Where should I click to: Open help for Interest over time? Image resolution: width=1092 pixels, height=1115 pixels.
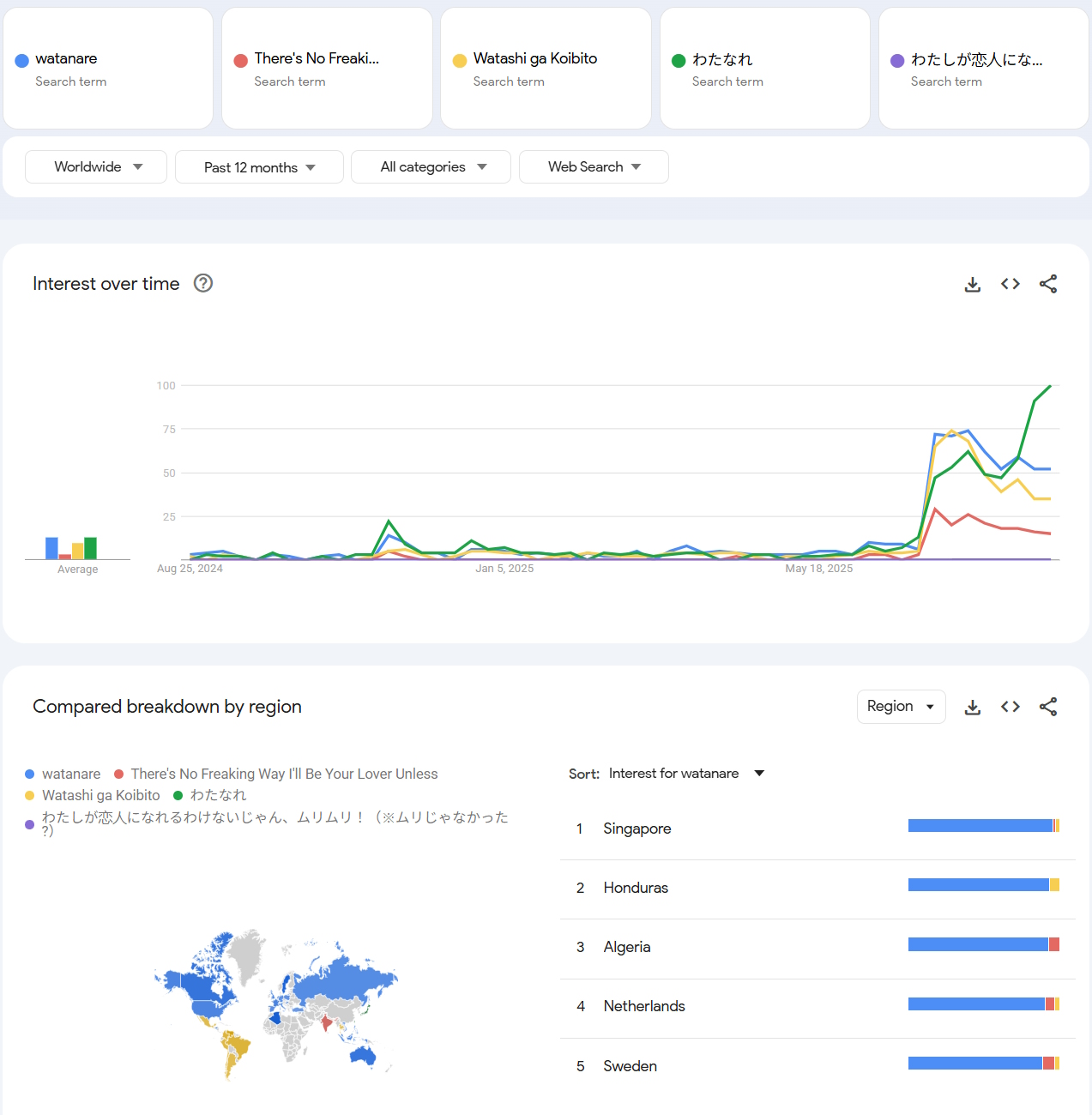(203, 283)
